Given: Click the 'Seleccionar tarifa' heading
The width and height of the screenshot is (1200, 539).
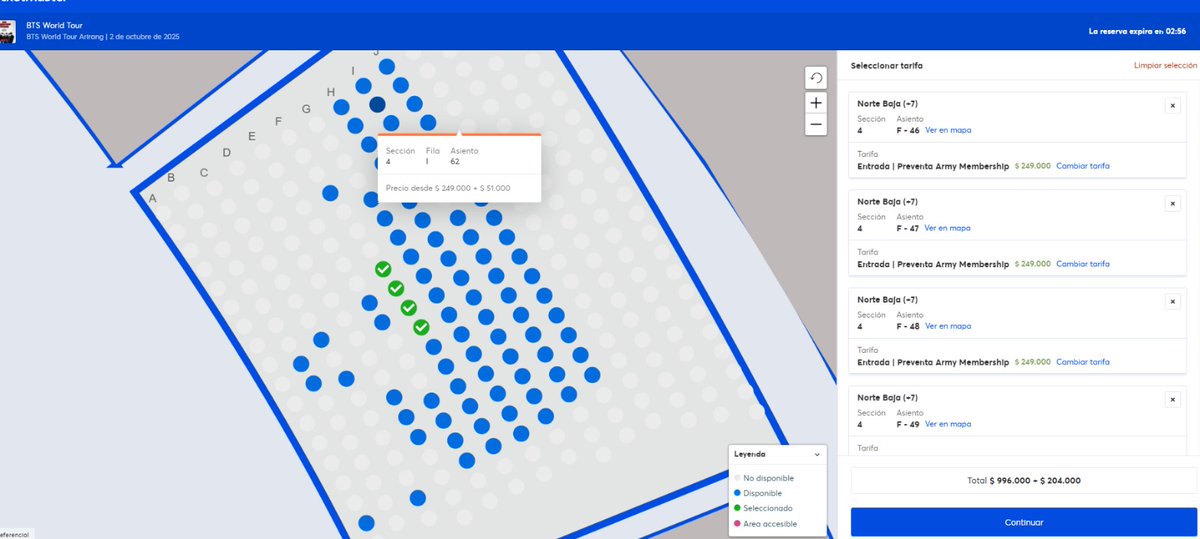Looking at the screenshot, I should pyautogui.click(x=887, y=65).
